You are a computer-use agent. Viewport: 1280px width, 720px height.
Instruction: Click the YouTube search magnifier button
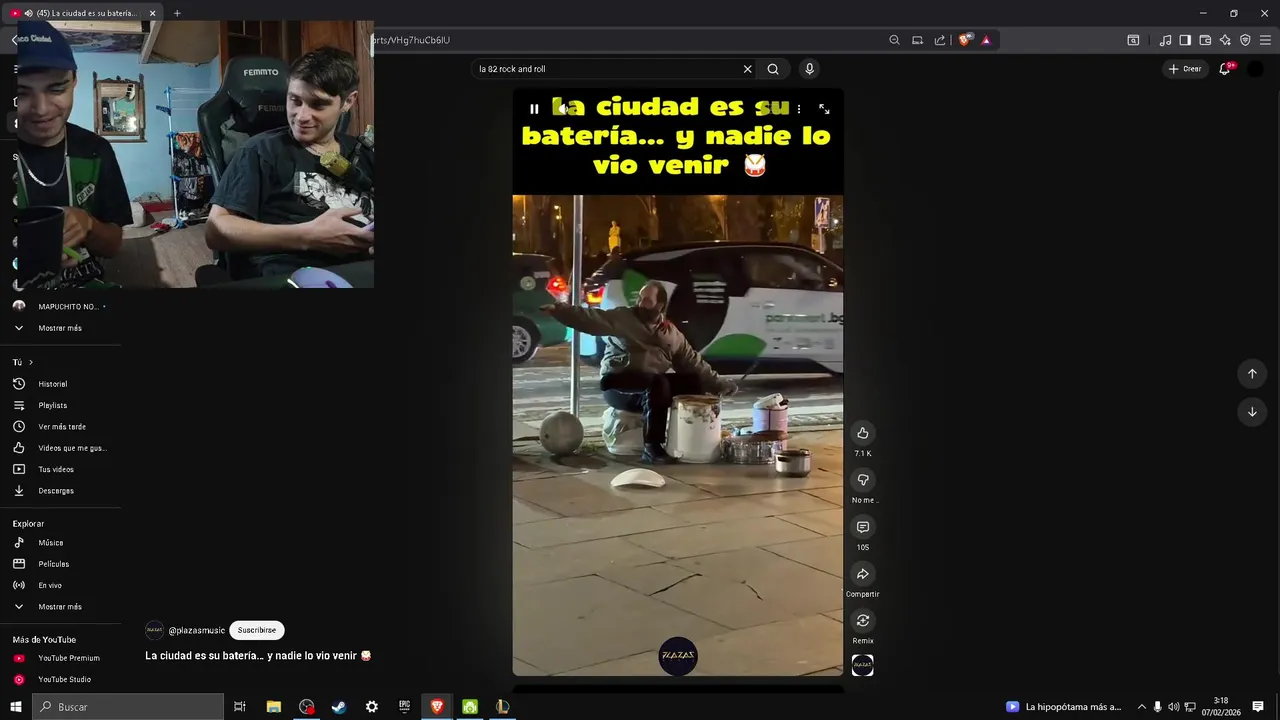point(773,69)
